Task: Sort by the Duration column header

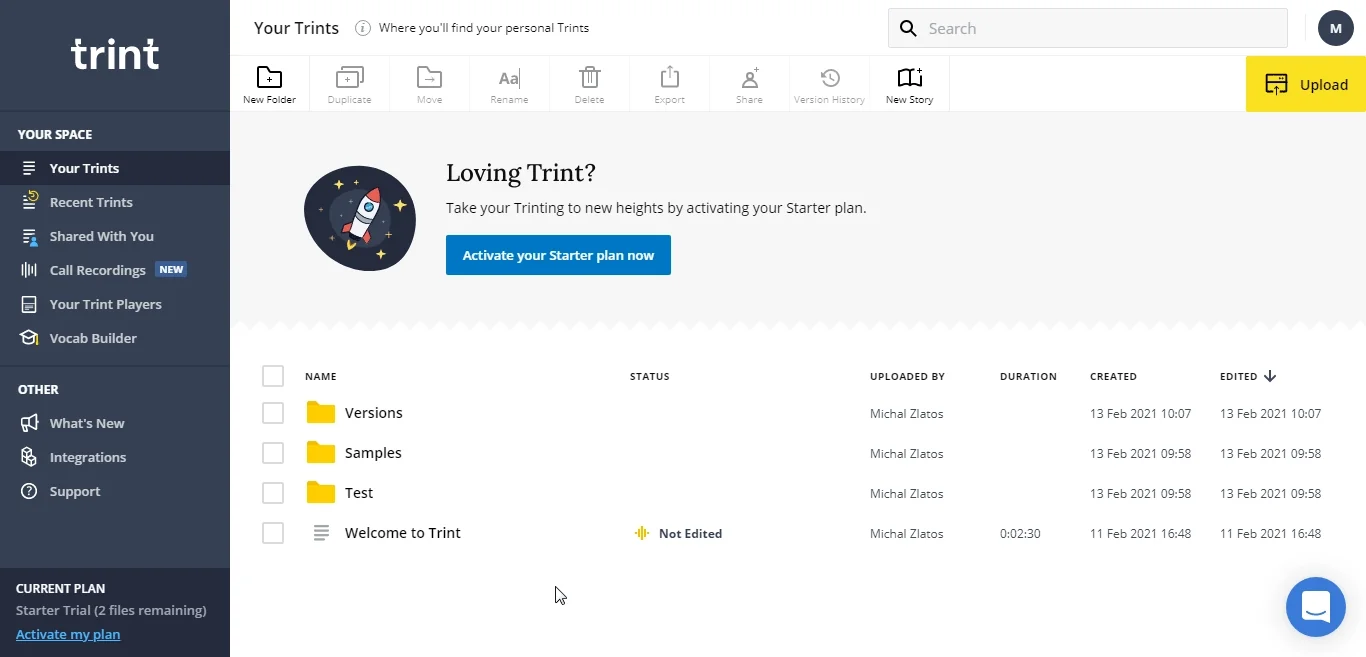Action: (1028, 377)
